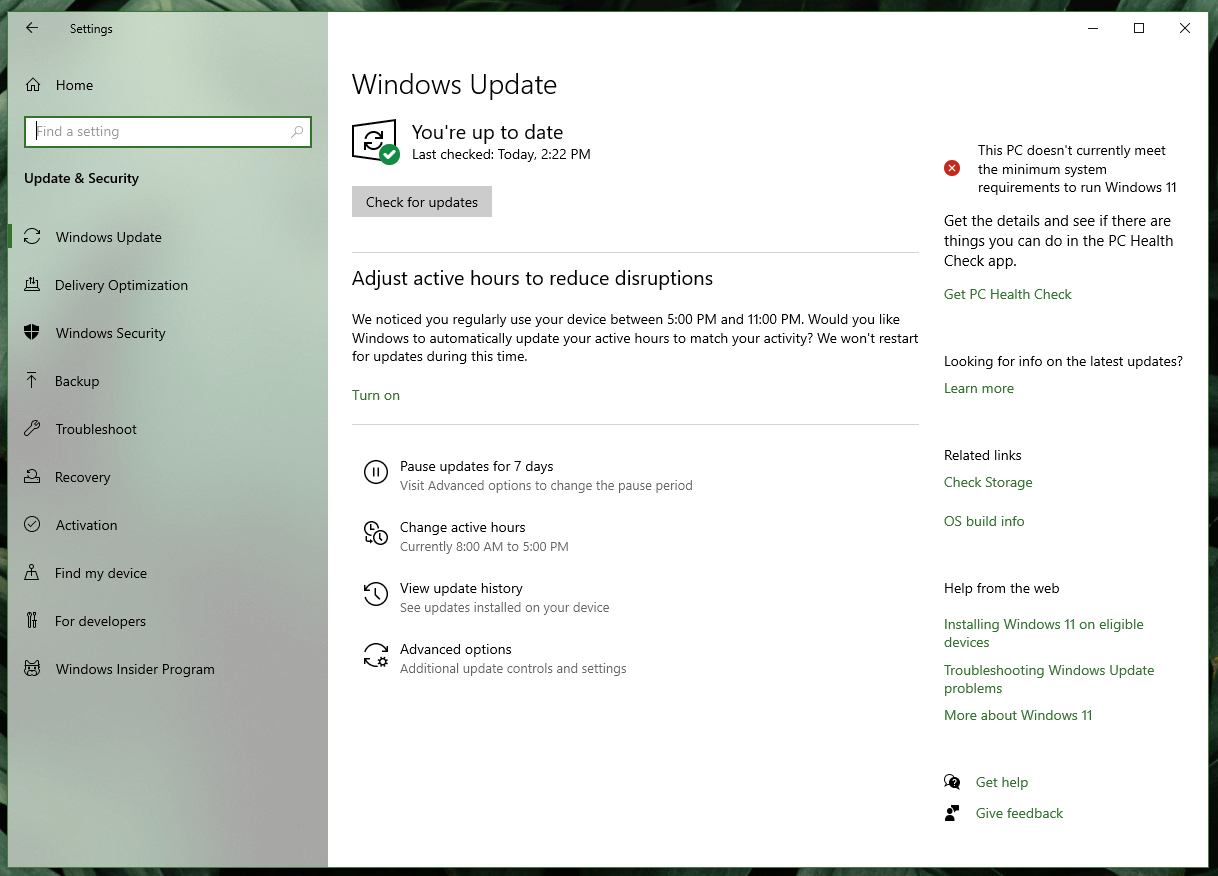The image size is (1218, 876).
Task: Open the Check Storage related link
Action: click(x=988, y=482)
